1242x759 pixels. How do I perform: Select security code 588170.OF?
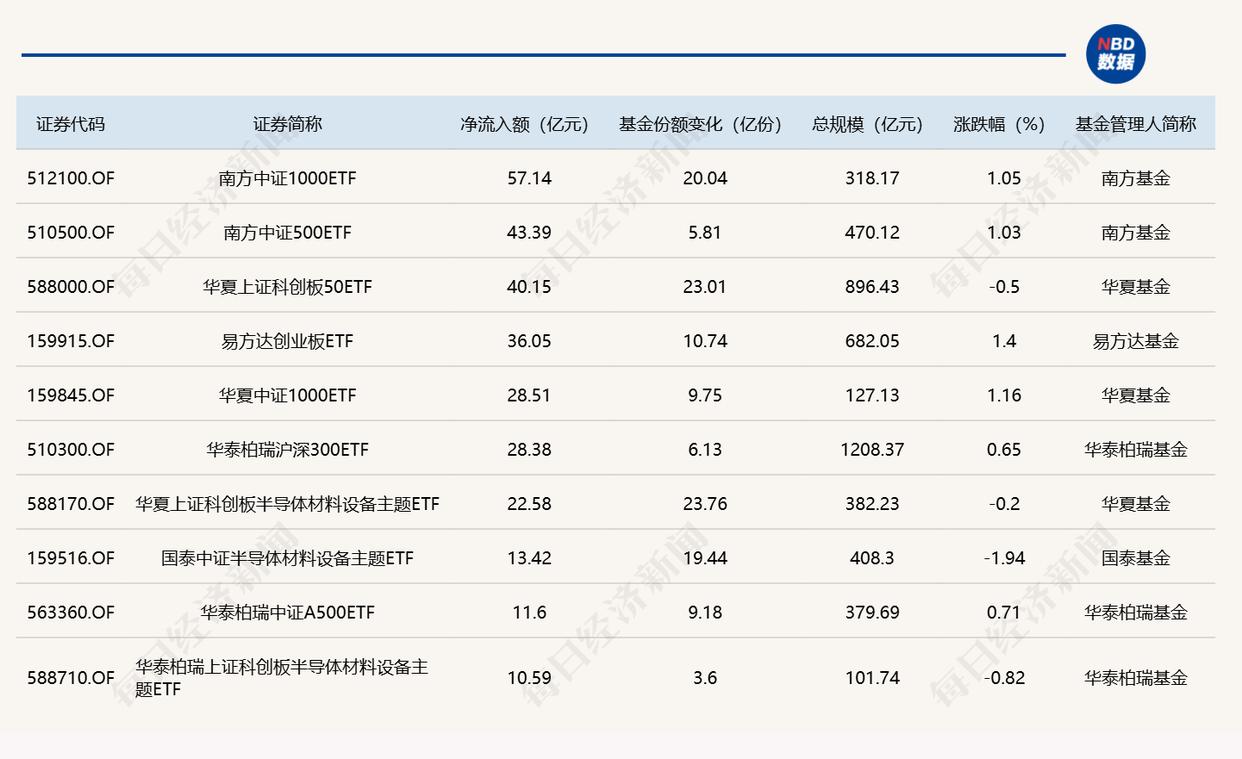[71, 503]
